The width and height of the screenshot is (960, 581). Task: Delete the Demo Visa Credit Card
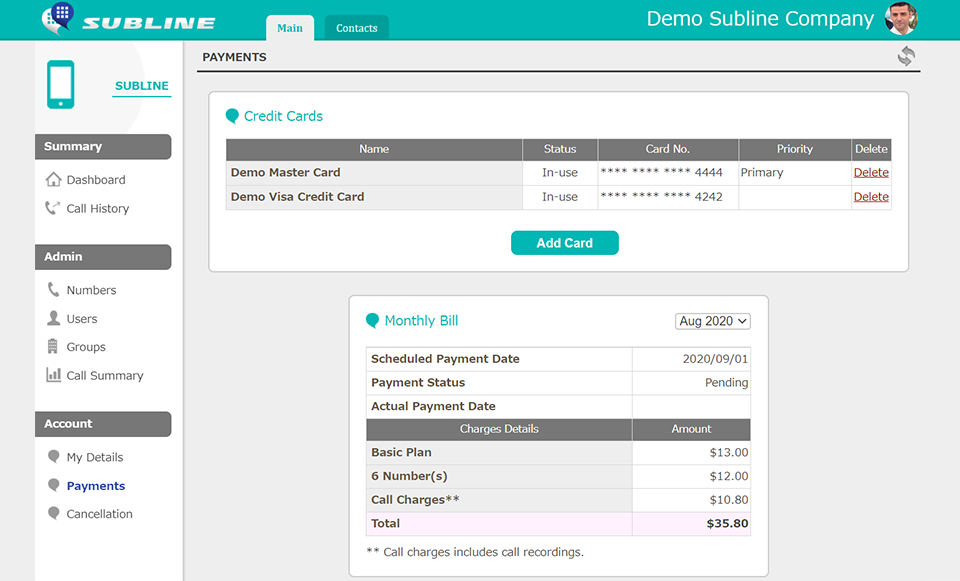(870, 197)
